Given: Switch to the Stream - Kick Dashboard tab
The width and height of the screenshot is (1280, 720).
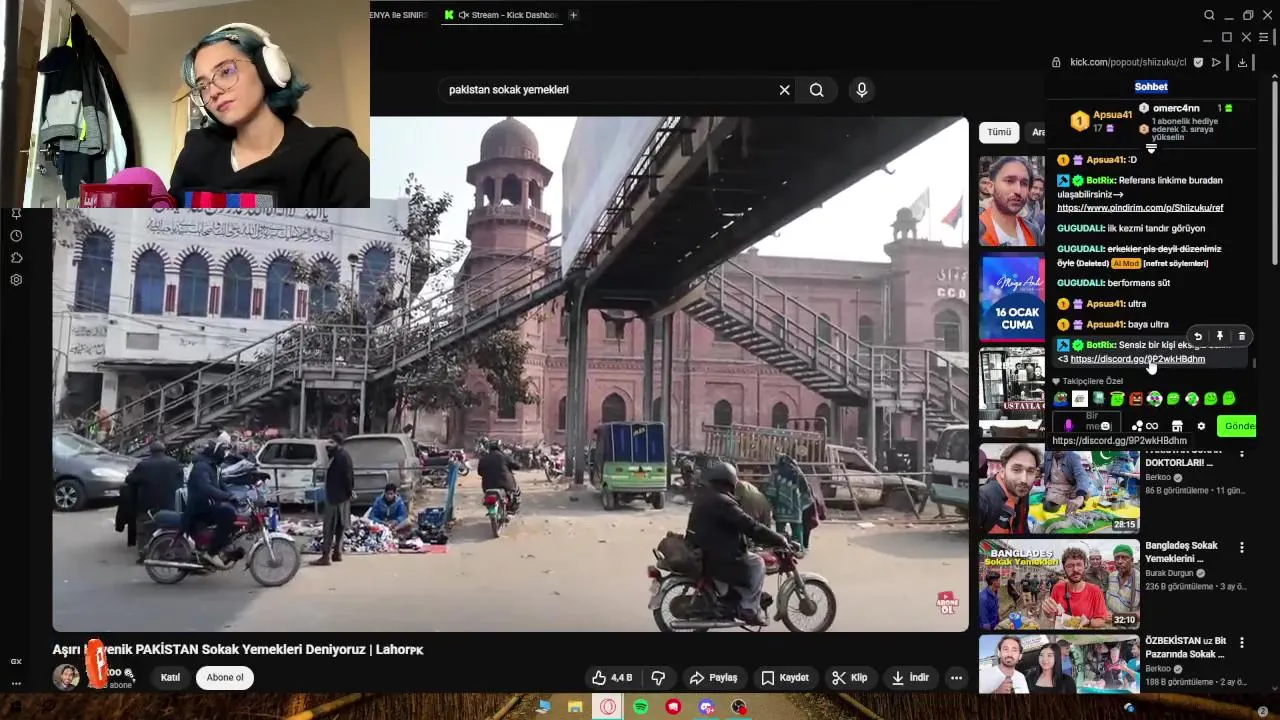Looking at the screenshot, I should (501, 15).
